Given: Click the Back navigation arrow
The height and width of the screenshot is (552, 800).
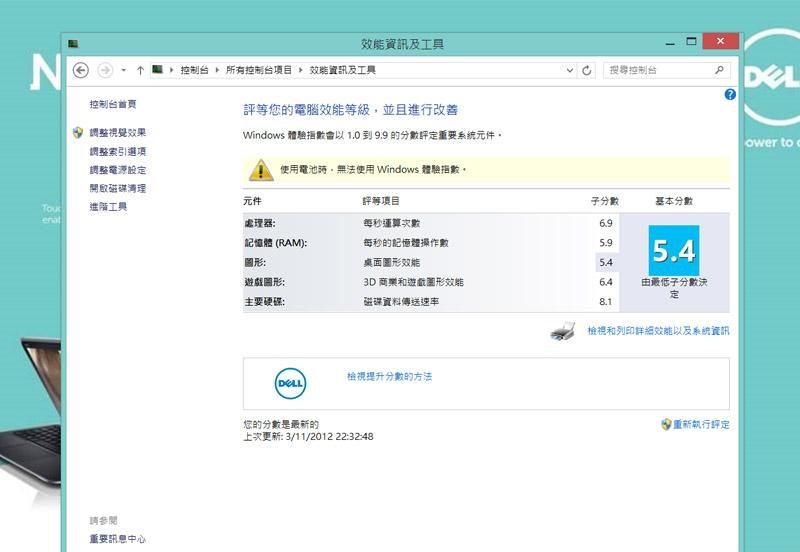Looking at the screenshot, I should tap(81, 70).
